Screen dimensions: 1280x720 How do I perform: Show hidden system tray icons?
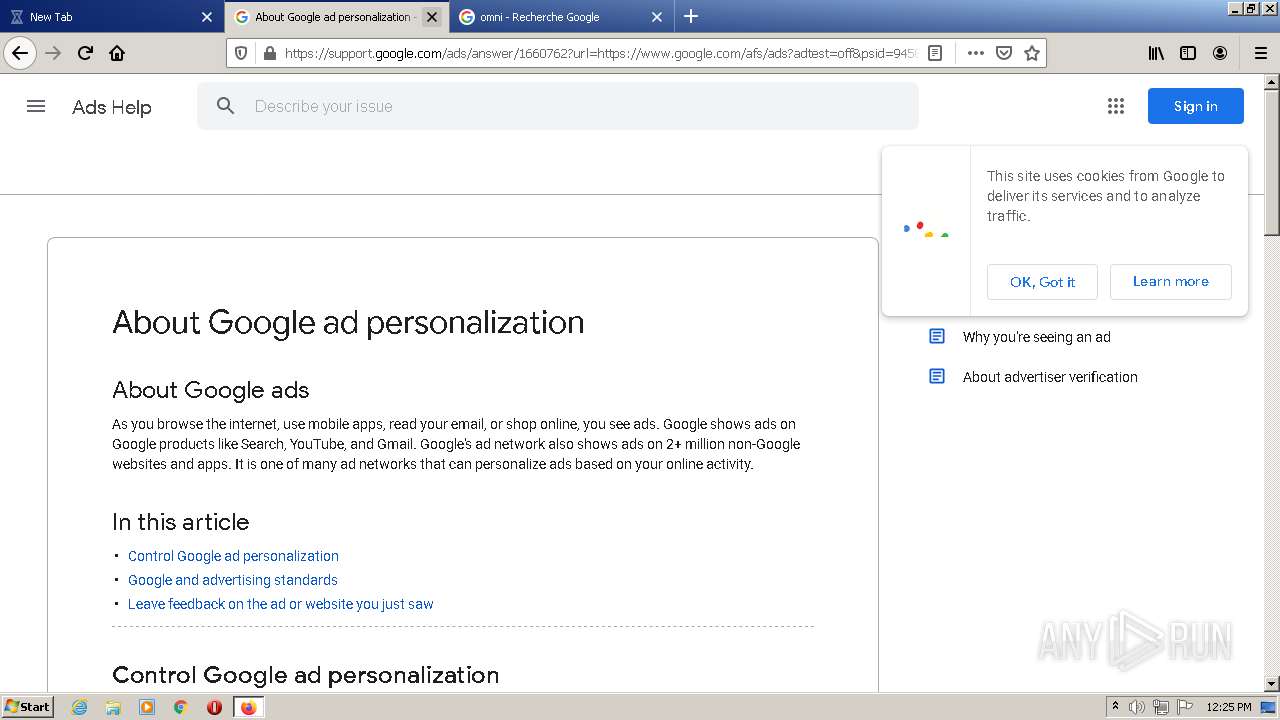(1116, 707)
